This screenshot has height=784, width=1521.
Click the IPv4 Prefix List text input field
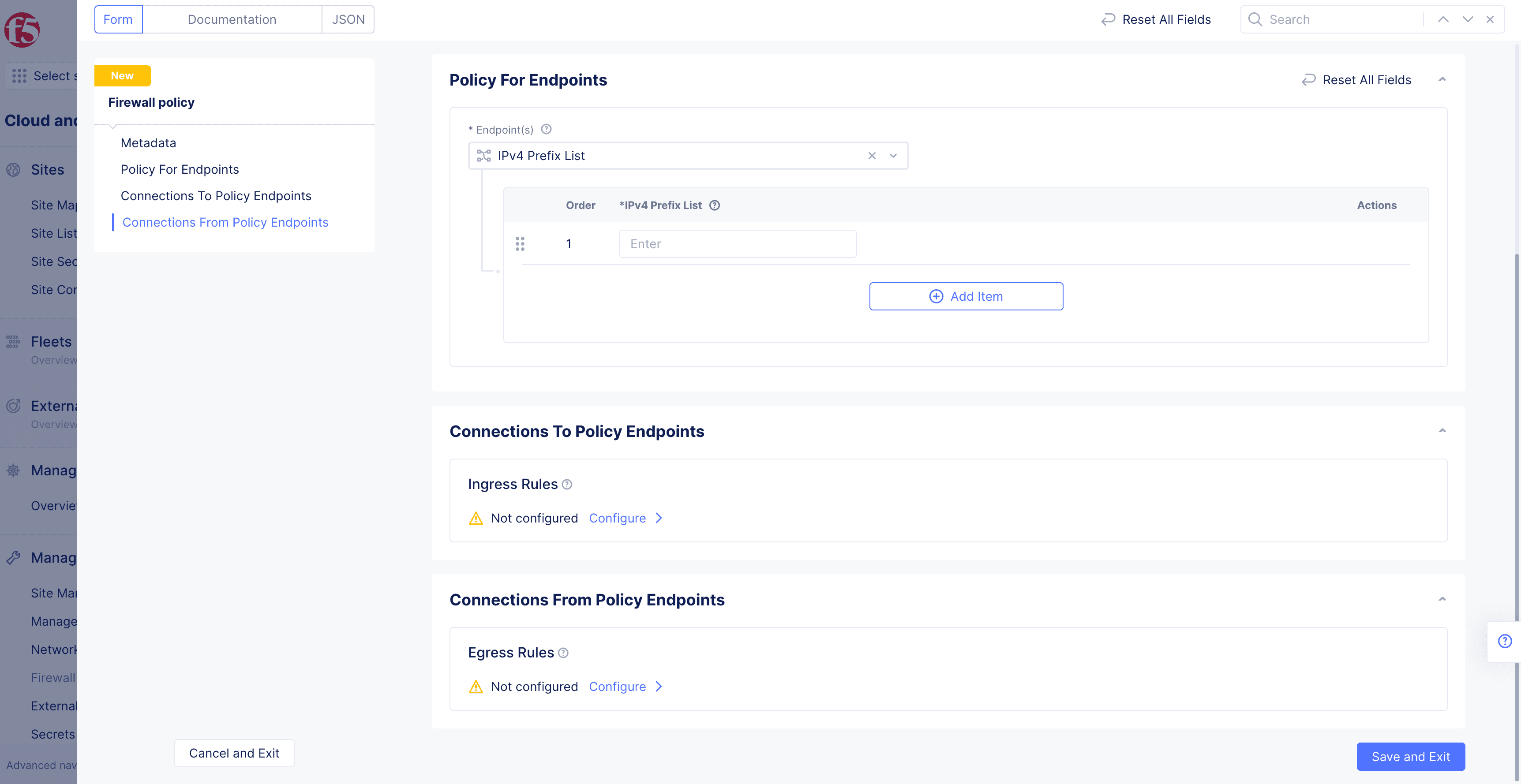[737, 243]
